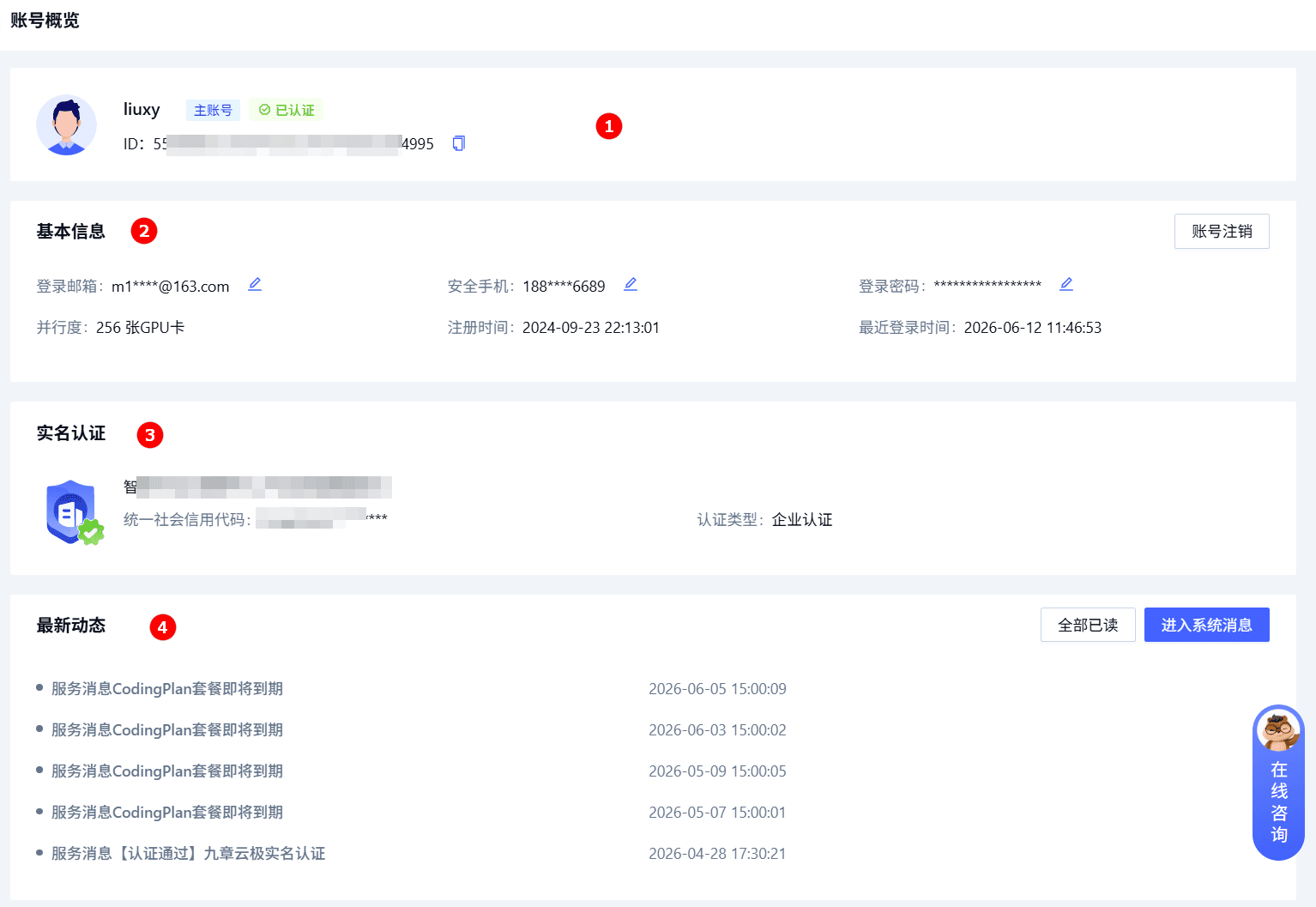
Task: Click the username liuxy
Action: 142,109
